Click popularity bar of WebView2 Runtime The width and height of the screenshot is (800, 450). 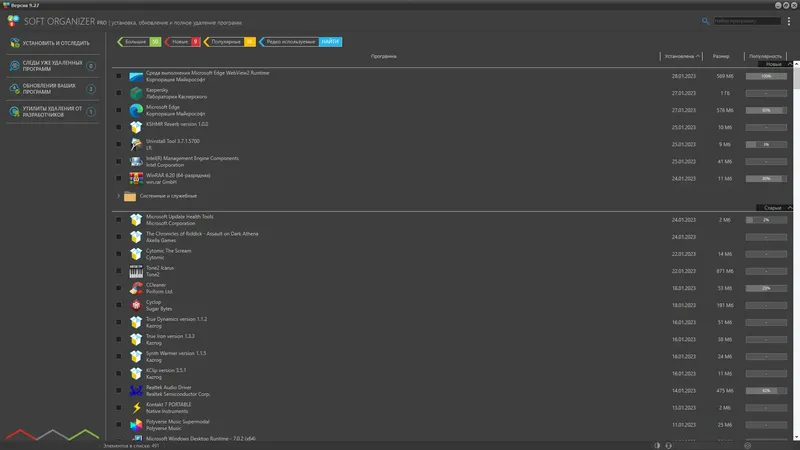(766, 77)
